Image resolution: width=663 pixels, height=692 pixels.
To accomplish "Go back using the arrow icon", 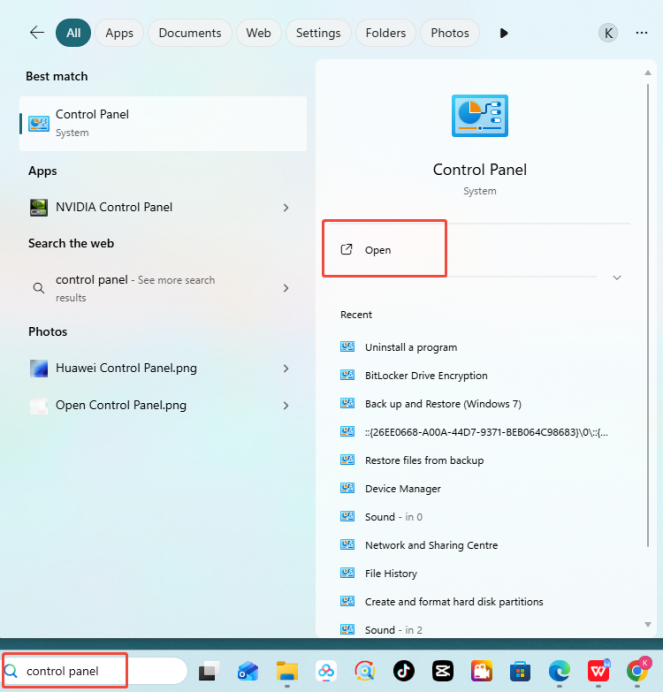I will click(37, 33).
